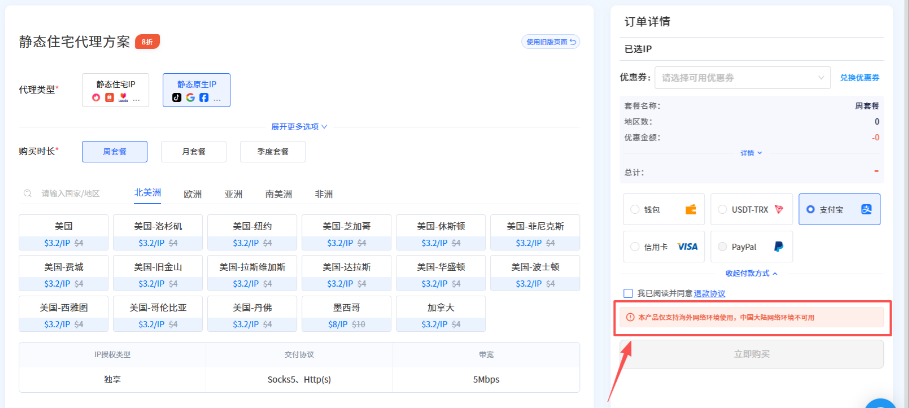The image size is (909, 408).
Task: Click the Socks5、Http(s) protocol value
Action: point(299,380)
